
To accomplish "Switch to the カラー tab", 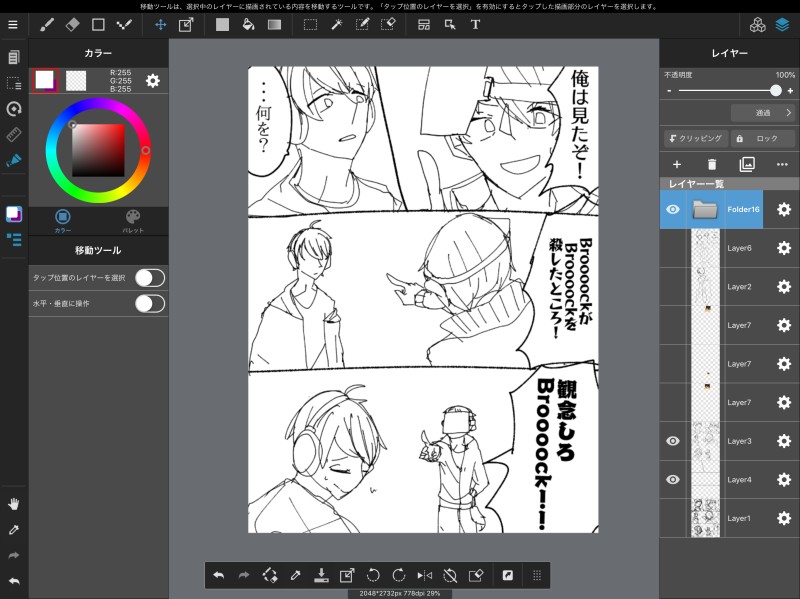I will (63, 221).
